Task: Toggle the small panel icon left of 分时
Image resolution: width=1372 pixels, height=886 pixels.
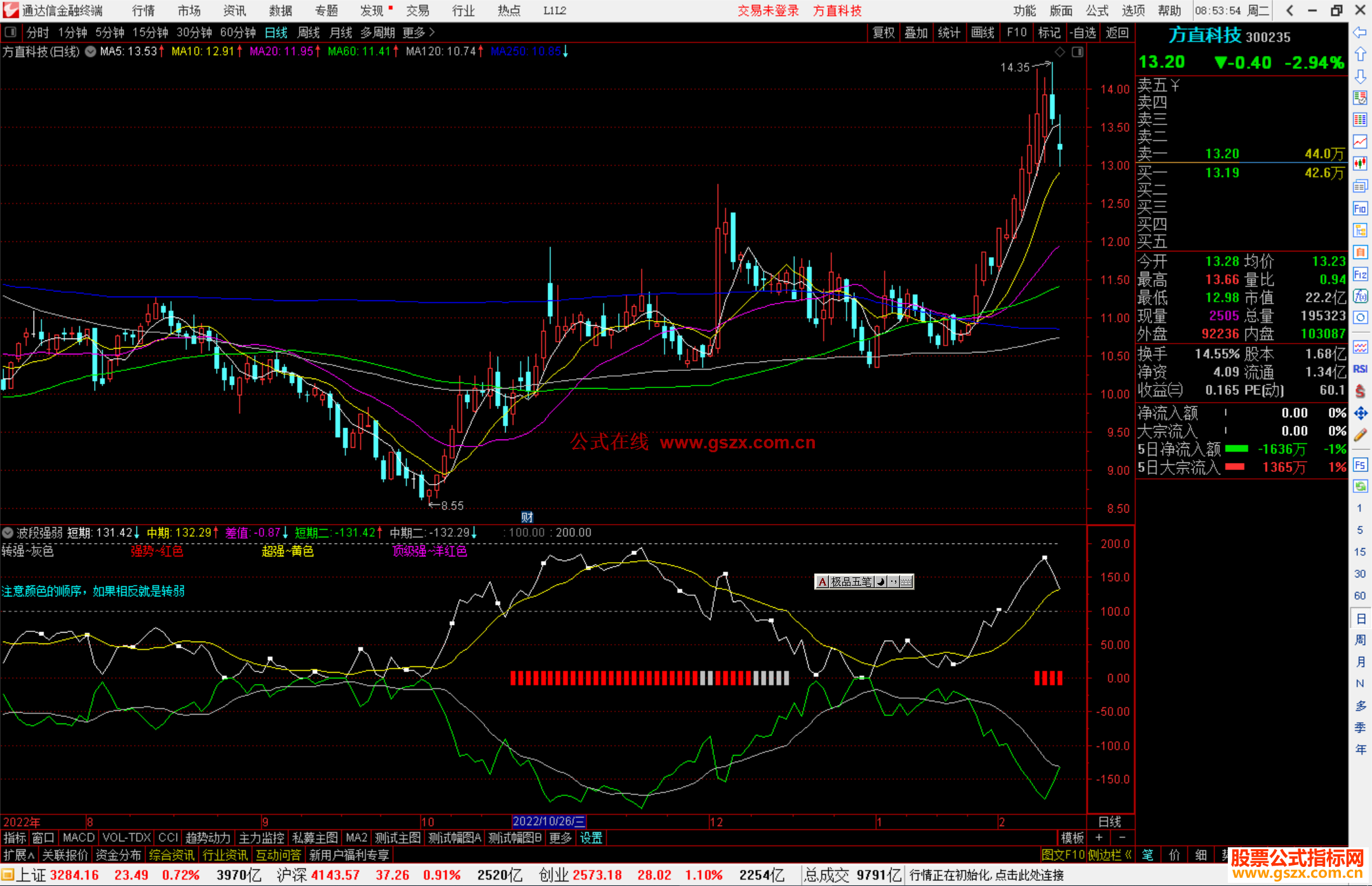Action: click(x=11, y=32)
